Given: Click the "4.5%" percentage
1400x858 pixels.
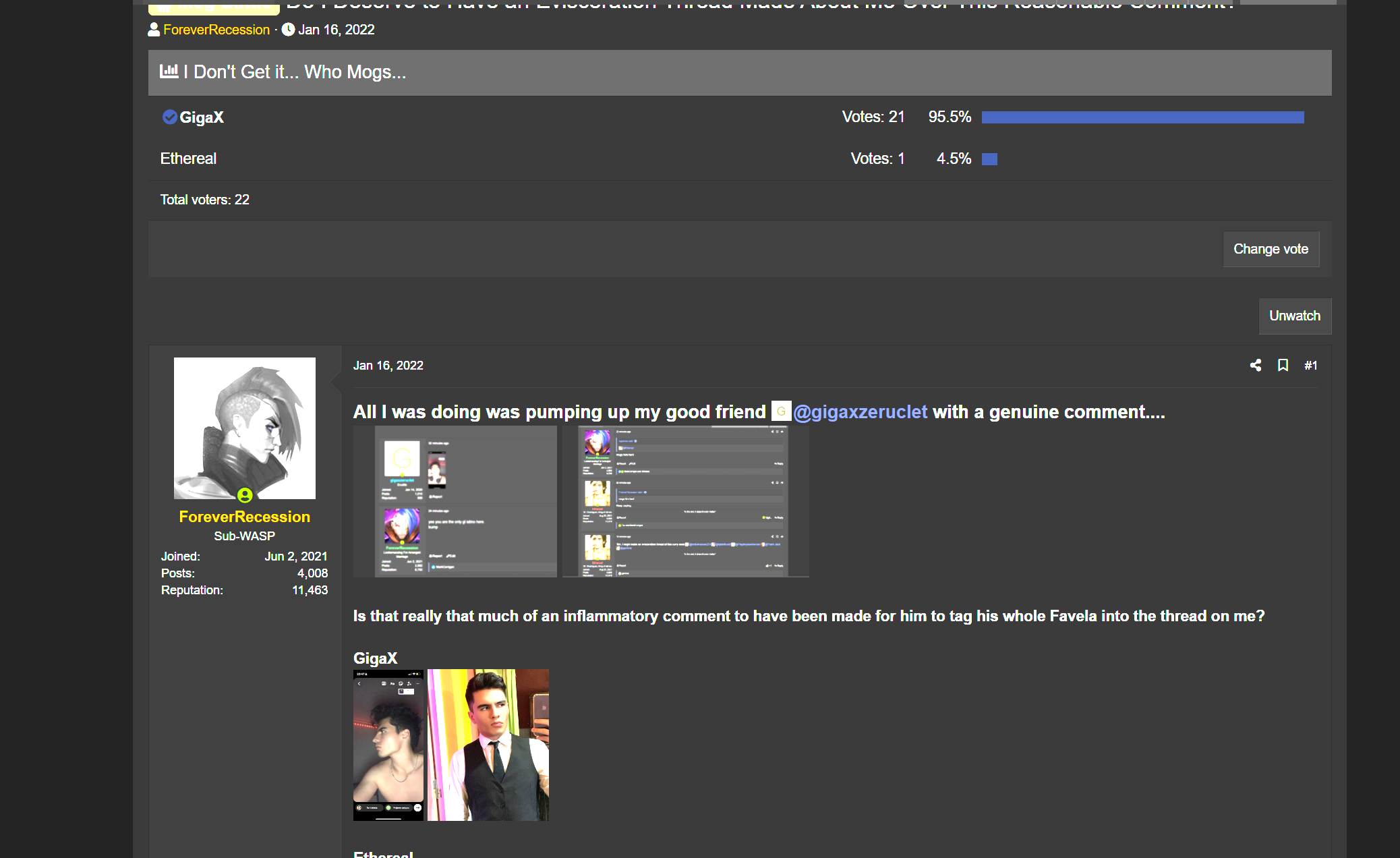Looking at the screenshot, I should coord(954,159).
